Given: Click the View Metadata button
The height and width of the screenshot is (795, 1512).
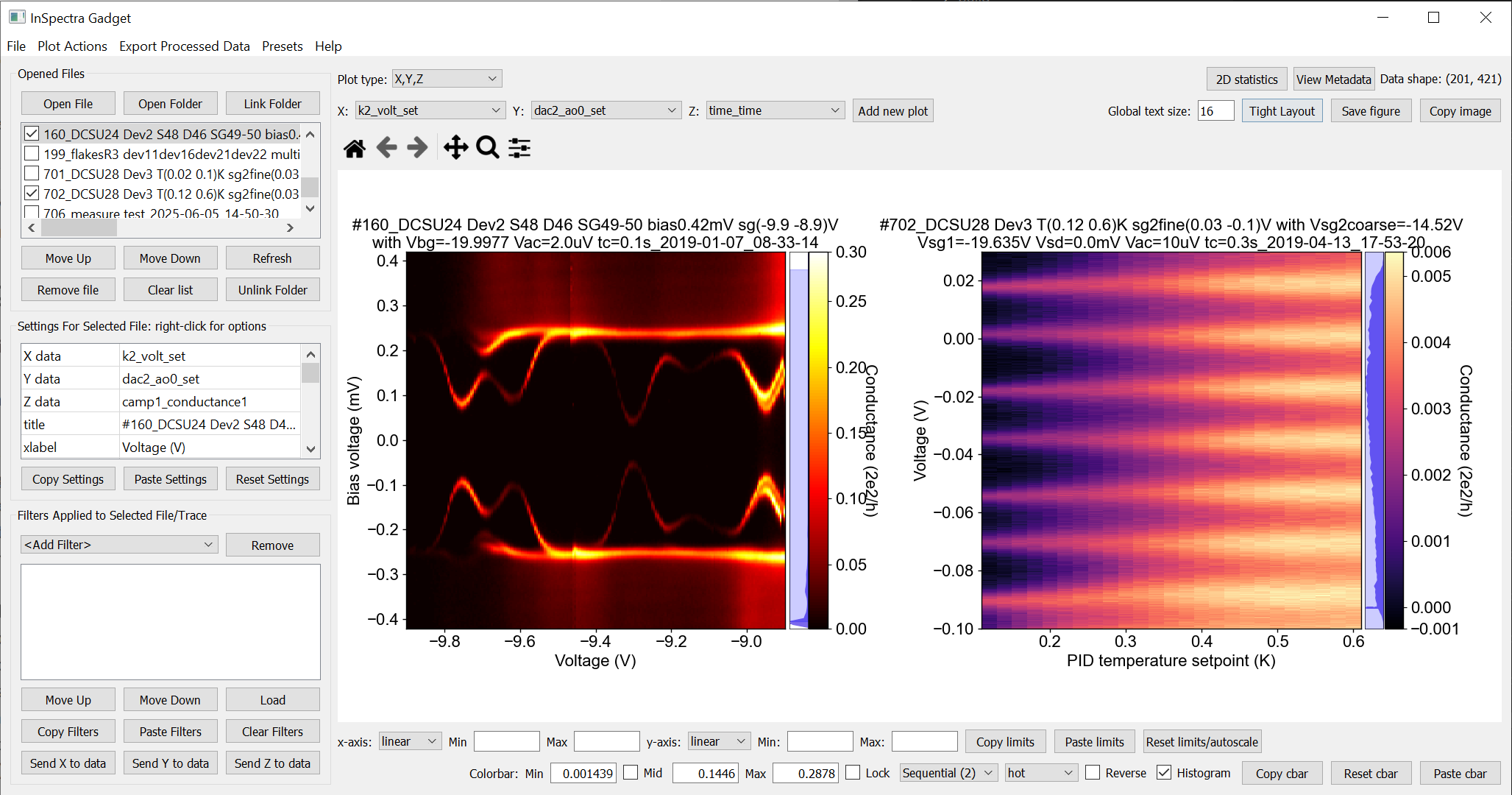Looking at the screenshot, I should point(1333,79).
